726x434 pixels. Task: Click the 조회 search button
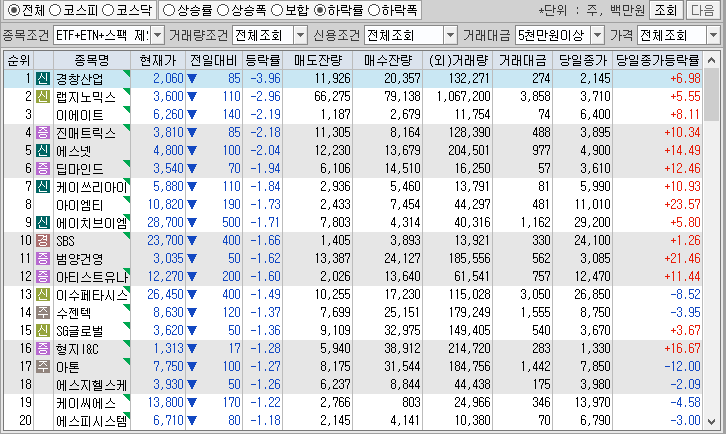tap(665, 10)
